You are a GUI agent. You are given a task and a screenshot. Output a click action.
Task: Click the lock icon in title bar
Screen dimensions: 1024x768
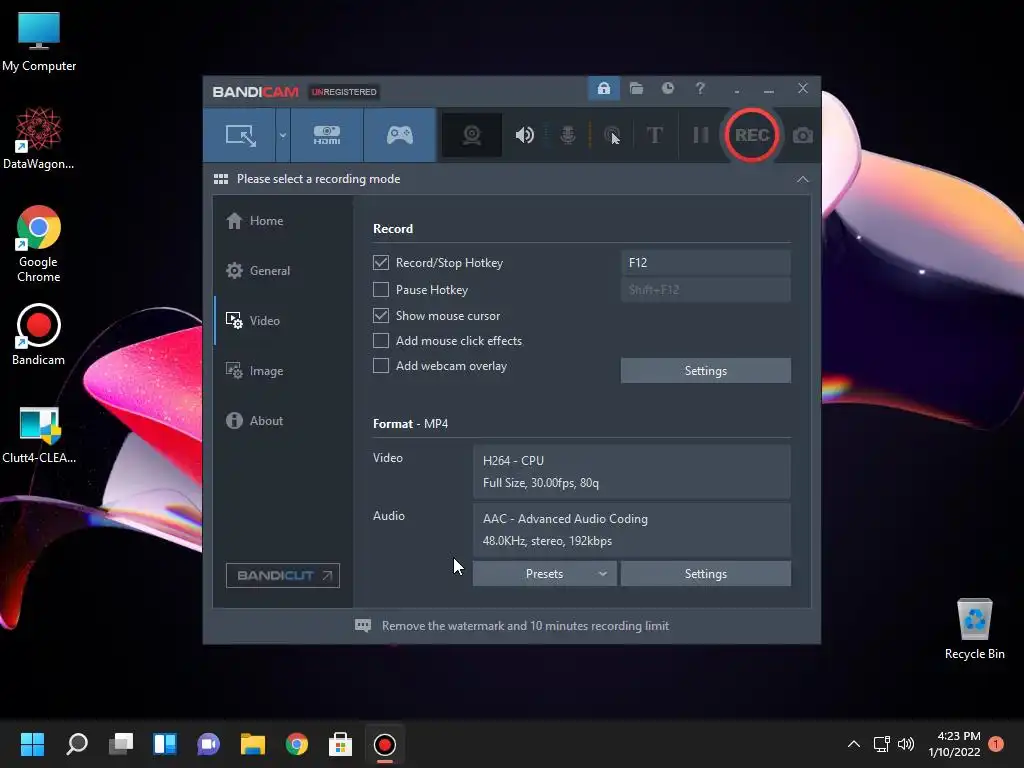pos(603,88)
